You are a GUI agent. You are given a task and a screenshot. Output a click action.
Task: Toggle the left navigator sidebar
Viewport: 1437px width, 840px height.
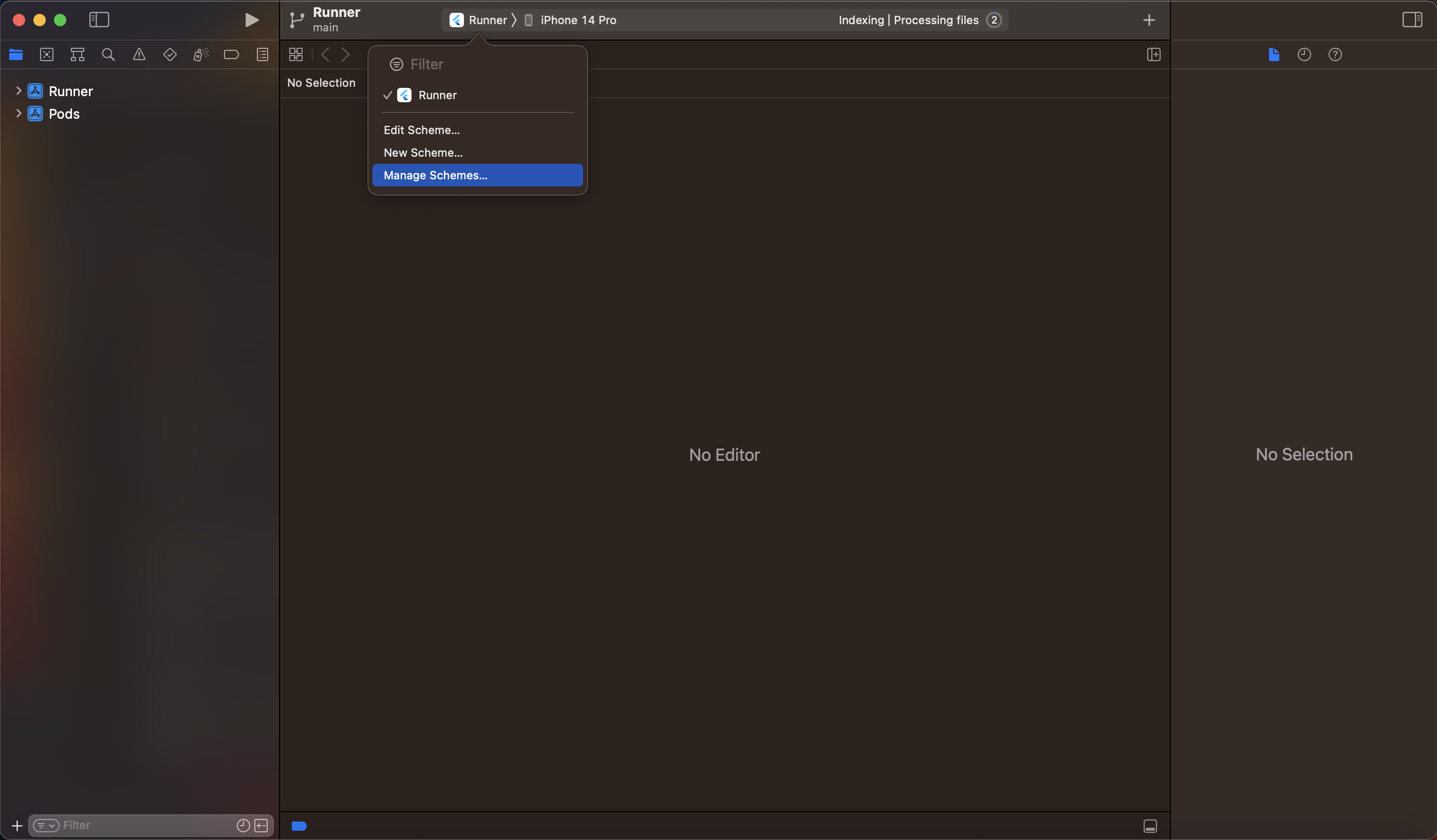click(x=99, y=20)
